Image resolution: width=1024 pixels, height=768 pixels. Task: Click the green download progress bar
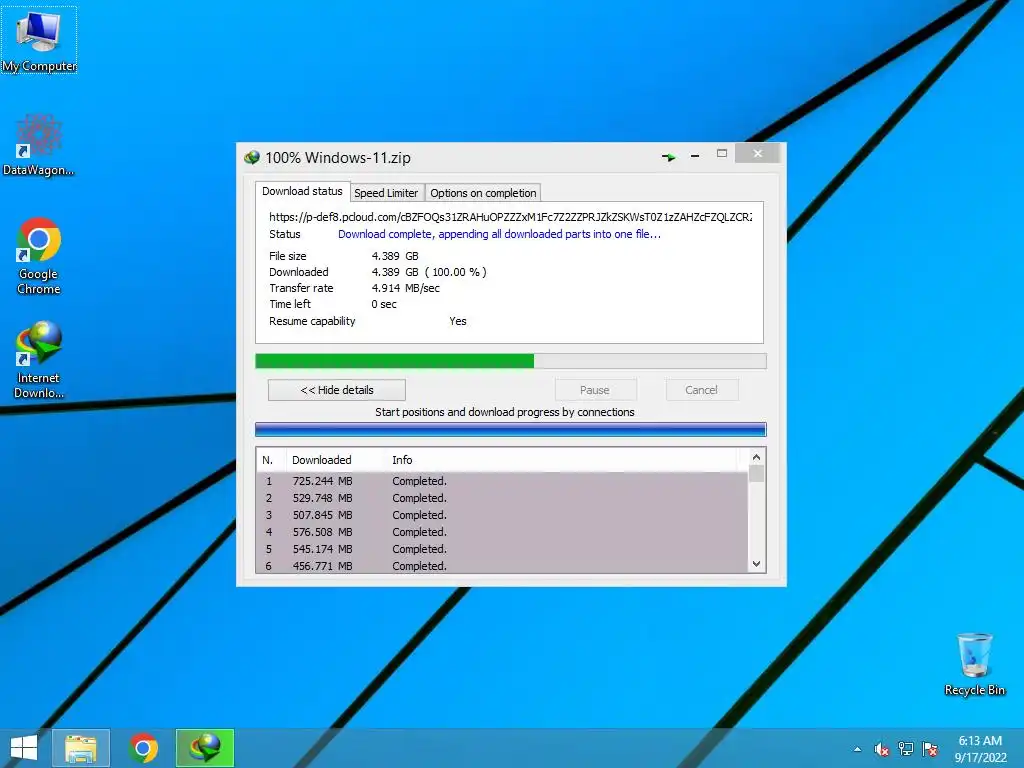click(x=511, y=361)
